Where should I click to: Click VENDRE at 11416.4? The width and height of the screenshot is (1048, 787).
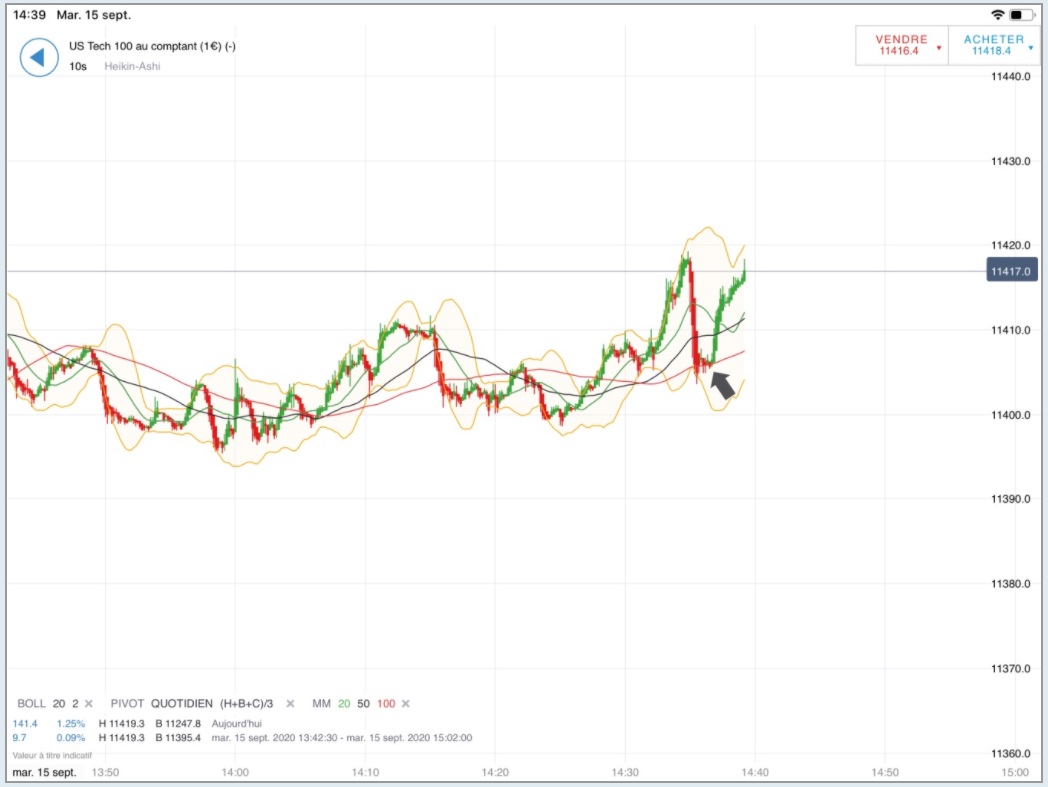pos(902,45)
